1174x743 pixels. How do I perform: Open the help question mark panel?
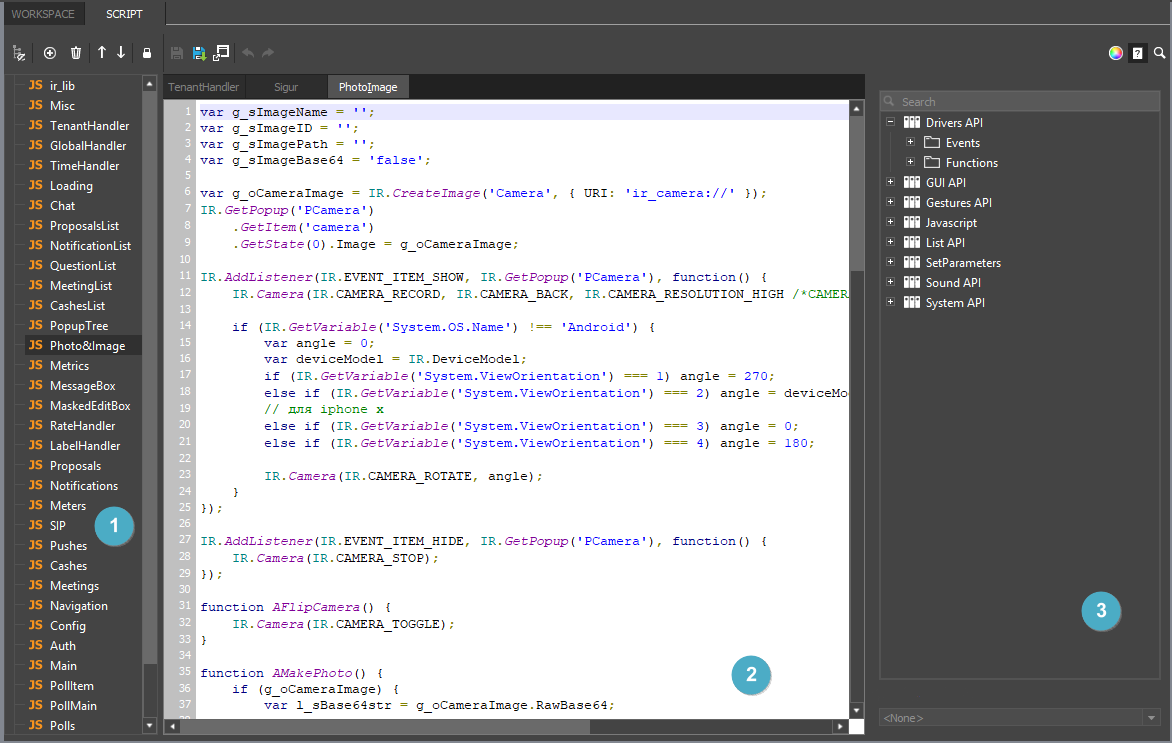tap(1137, 52)
